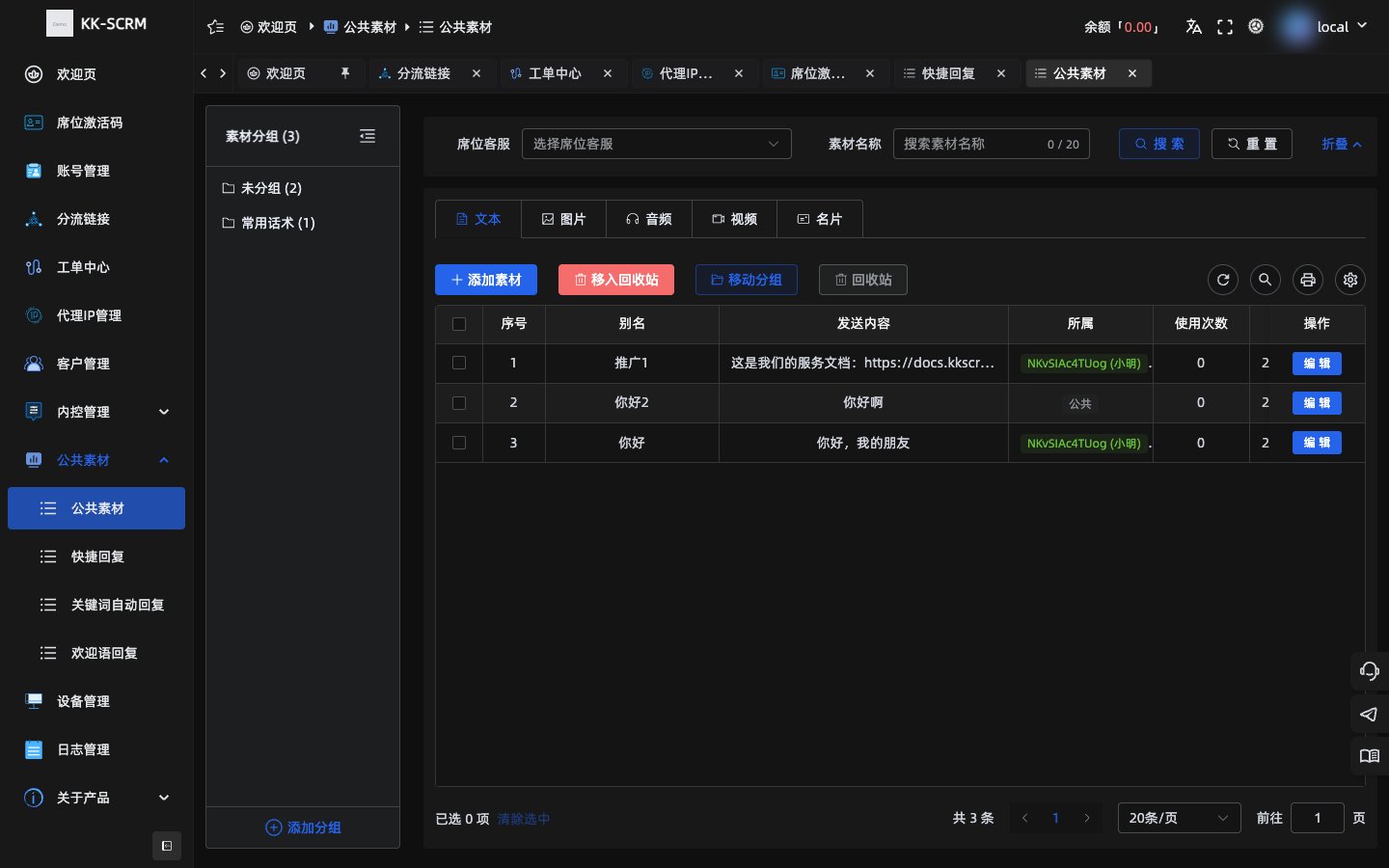Viewport: 1389px width, 868px height.
Task: Click the pin icon on 欢迎页 tab
Action: (x=345, y=73)
